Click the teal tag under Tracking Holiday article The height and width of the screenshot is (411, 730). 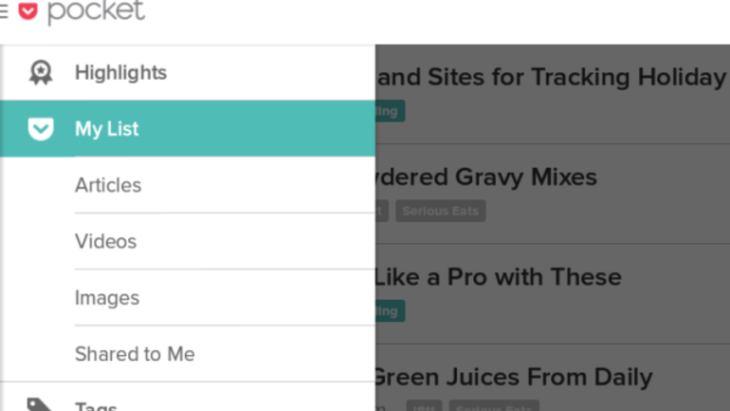point(390,111)
